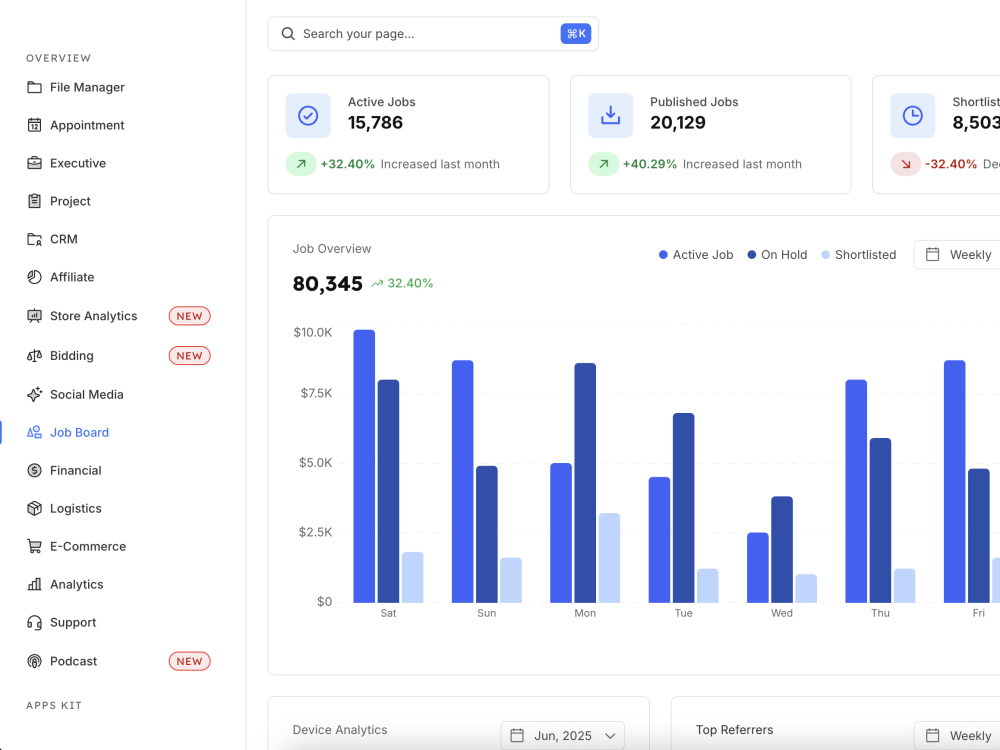Screen dimensions: 1000x750
Task: Click the Financial dollar icon
Action: (34, 471)
